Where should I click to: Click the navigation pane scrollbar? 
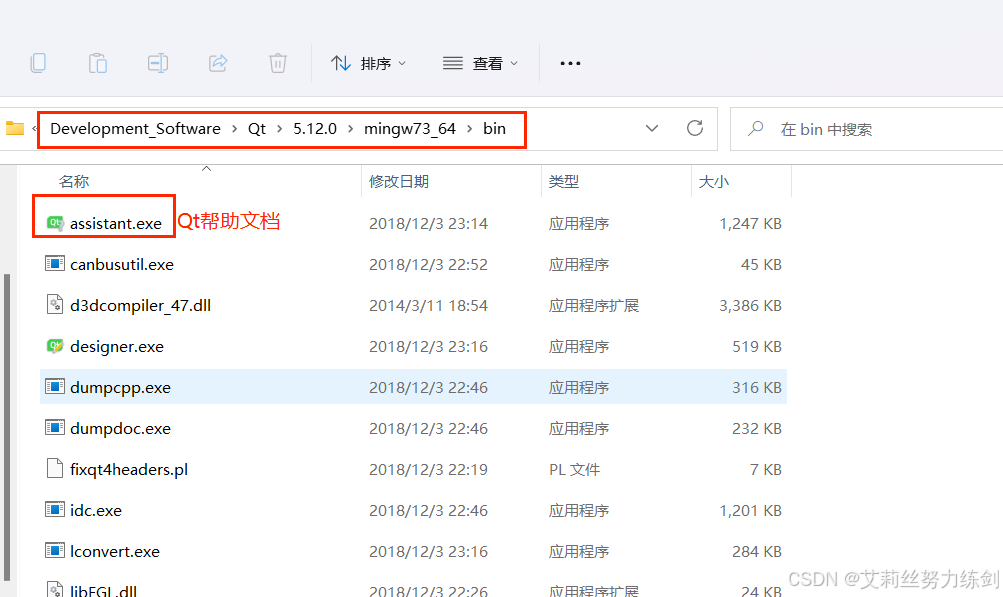click(7, 426)
